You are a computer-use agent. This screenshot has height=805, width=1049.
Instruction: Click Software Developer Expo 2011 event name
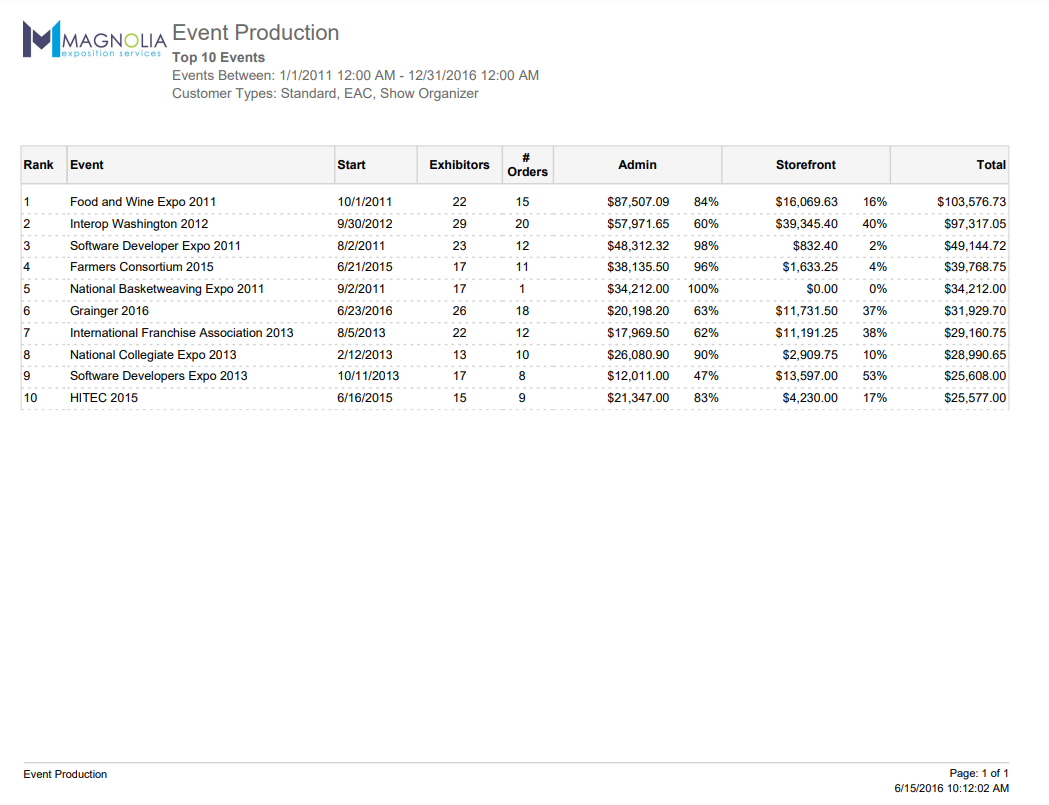point(155,246)
